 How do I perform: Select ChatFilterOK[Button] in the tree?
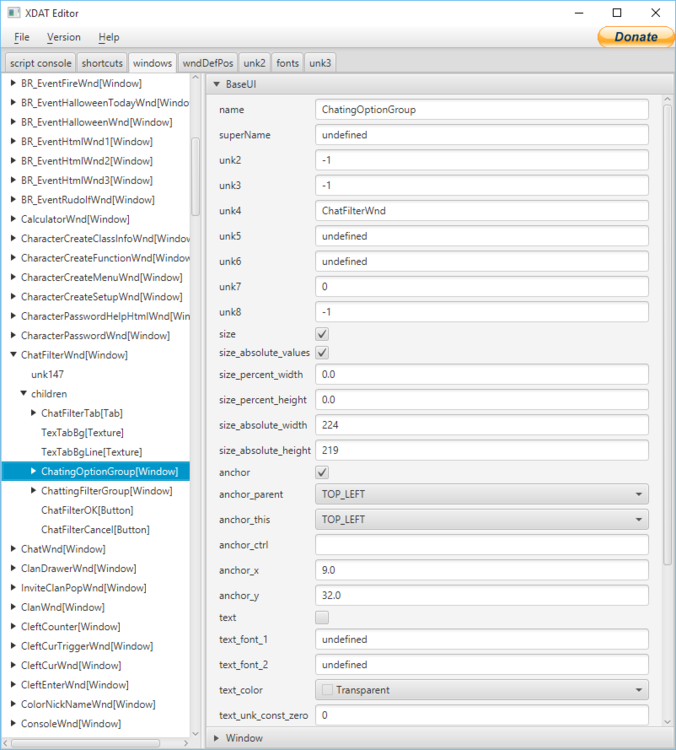[x=86, y=510]
